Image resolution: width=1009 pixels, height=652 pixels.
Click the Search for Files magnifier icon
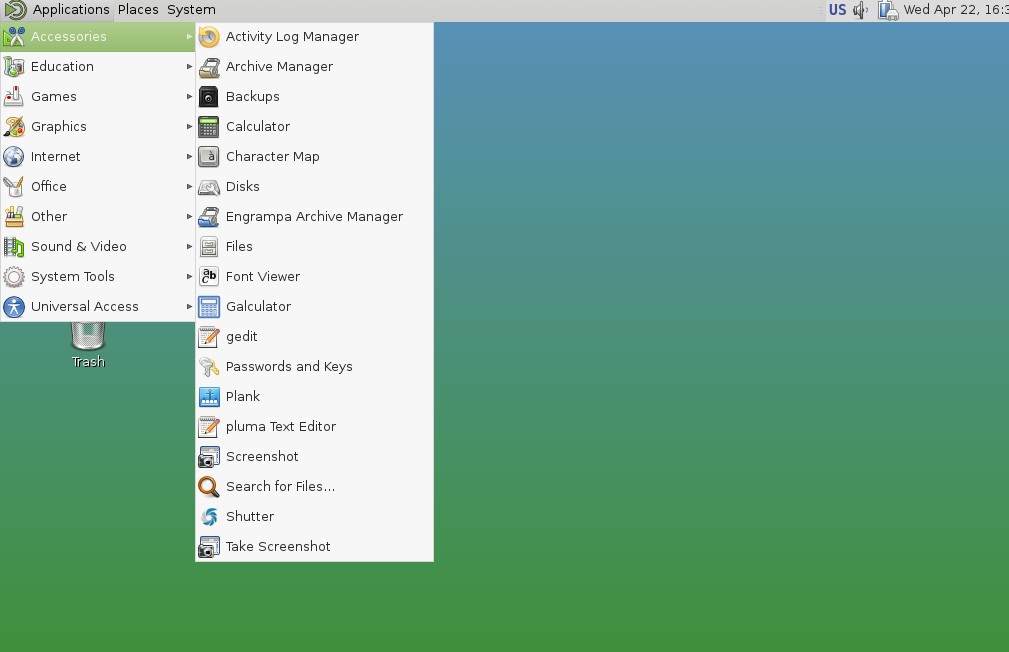tap(208, 487)
